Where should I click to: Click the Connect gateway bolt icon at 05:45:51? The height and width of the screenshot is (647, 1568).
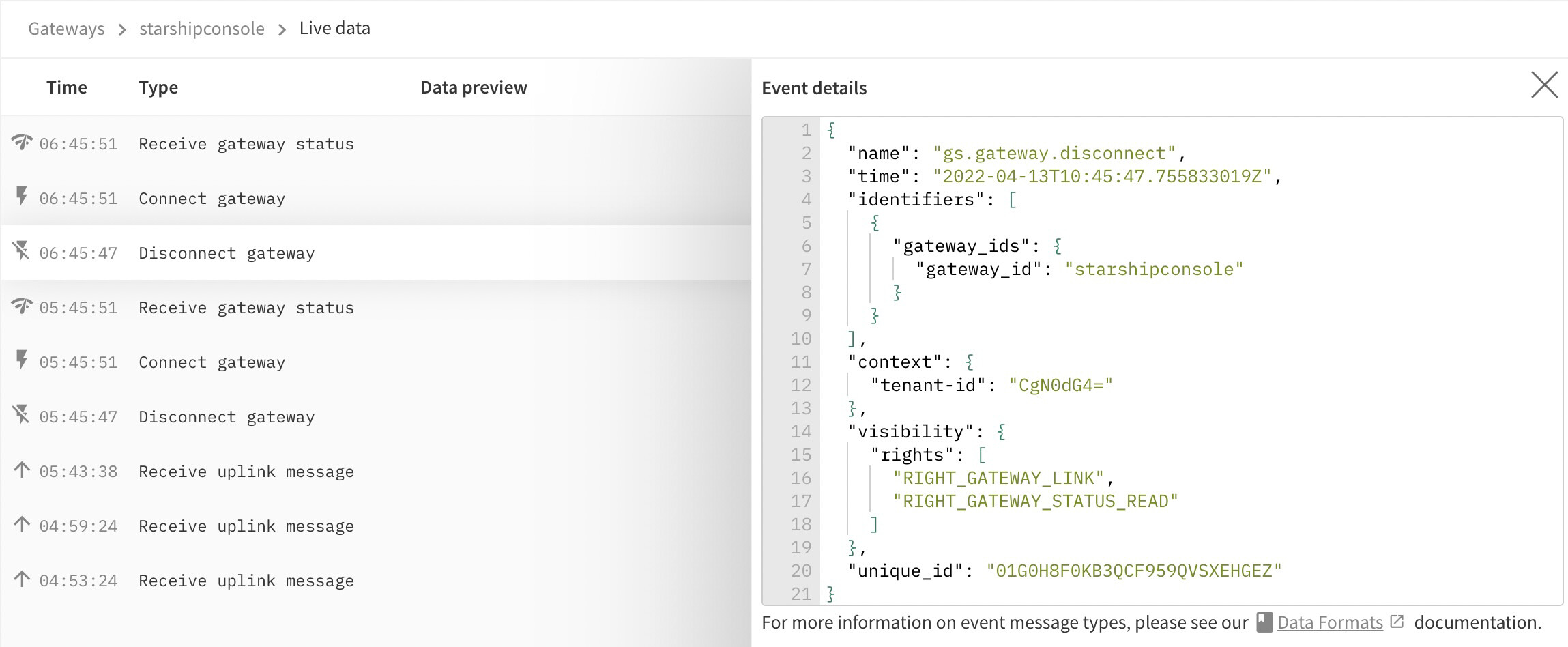(22, 360)
